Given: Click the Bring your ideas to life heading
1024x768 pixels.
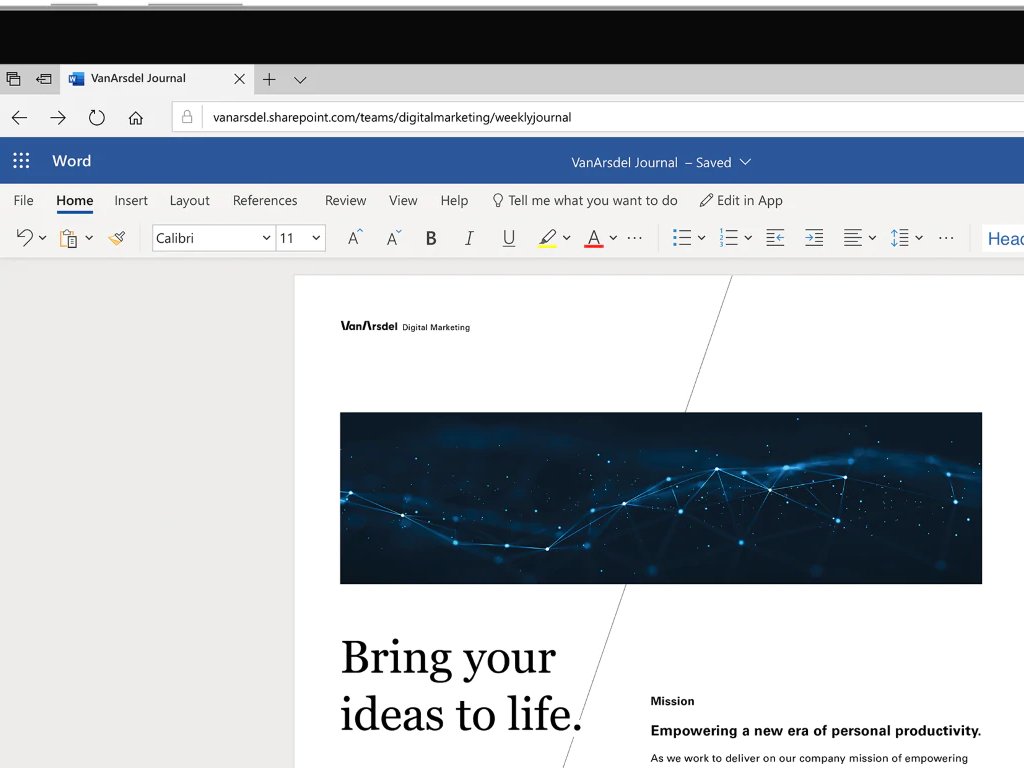Looking at the screenshot, I should point(461,686).
